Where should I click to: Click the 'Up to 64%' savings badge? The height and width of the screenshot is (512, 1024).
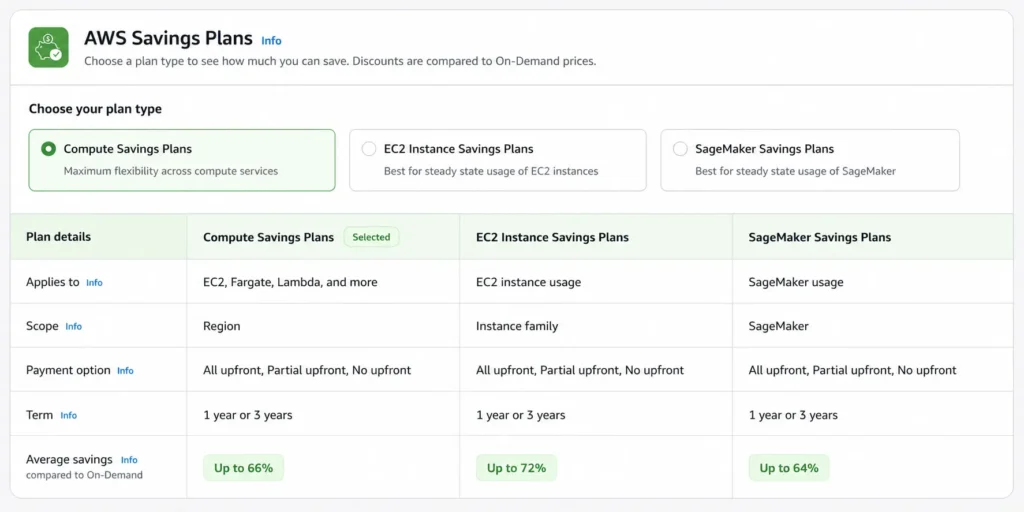[789, 468]
